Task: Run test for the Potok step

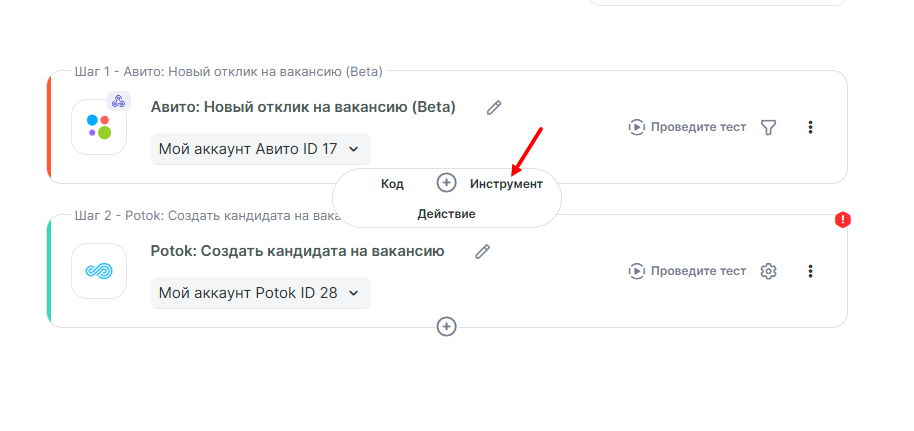Action: 688,271
